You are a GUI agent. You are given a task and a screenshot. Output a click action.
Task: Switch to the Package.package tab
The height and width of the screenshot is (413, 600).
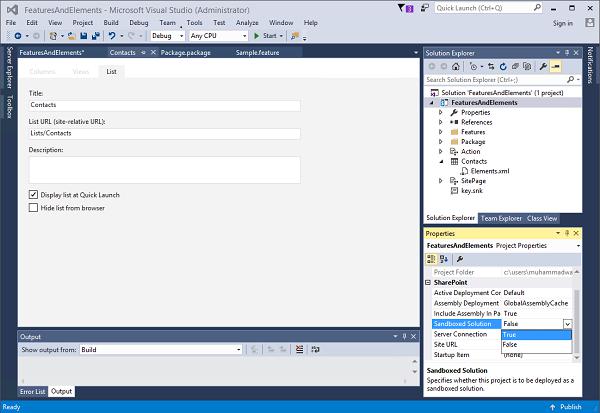pyautogui.click(x=186, y=52)
